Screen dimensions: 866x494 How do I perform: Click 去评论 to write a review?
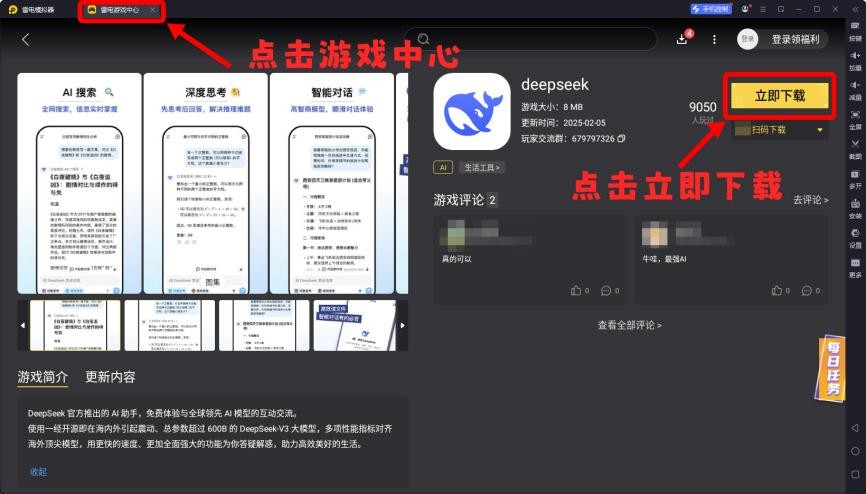[x=811, y=199]
